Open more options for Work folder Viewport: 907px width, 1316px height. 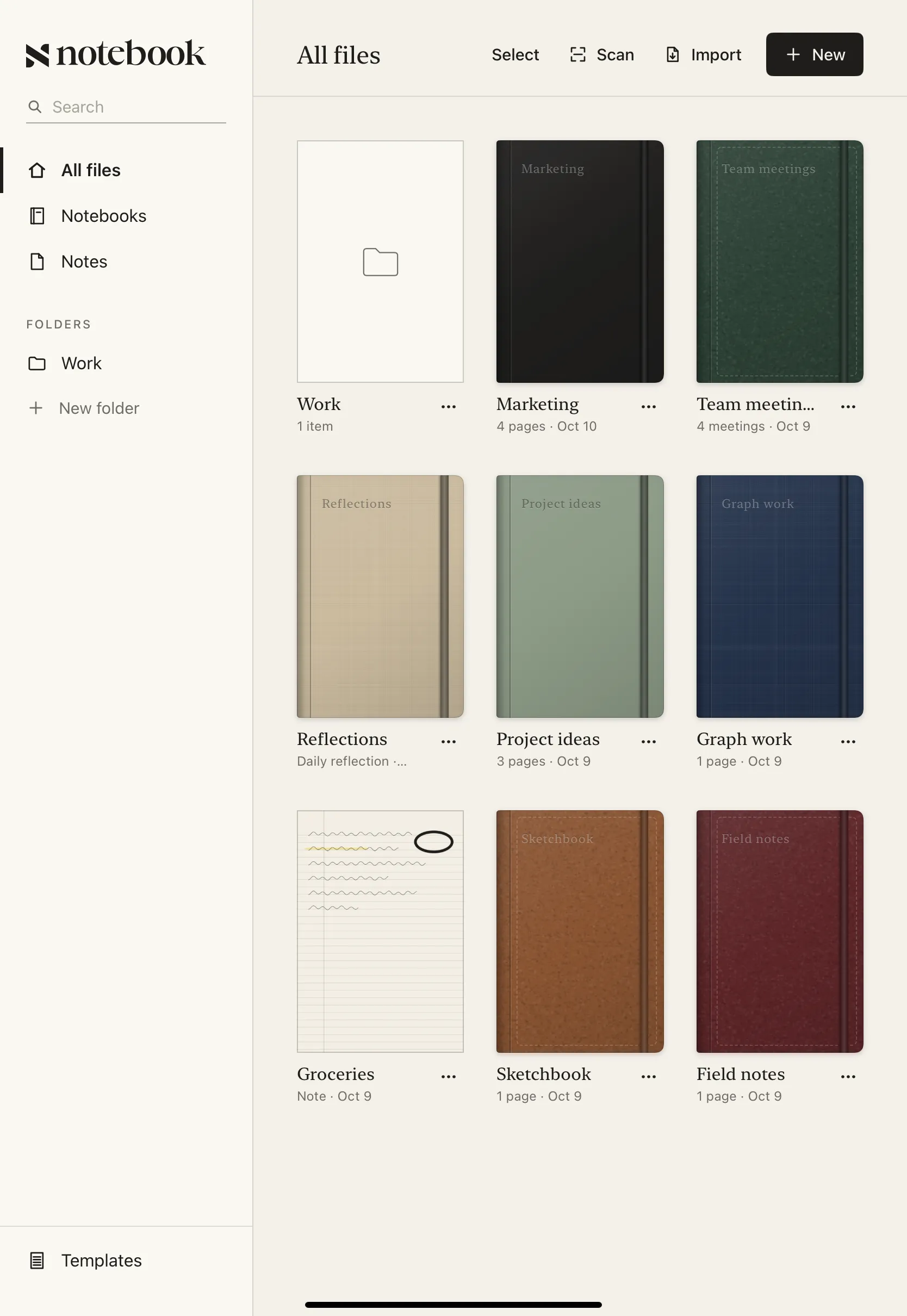(x=449, y=407)
